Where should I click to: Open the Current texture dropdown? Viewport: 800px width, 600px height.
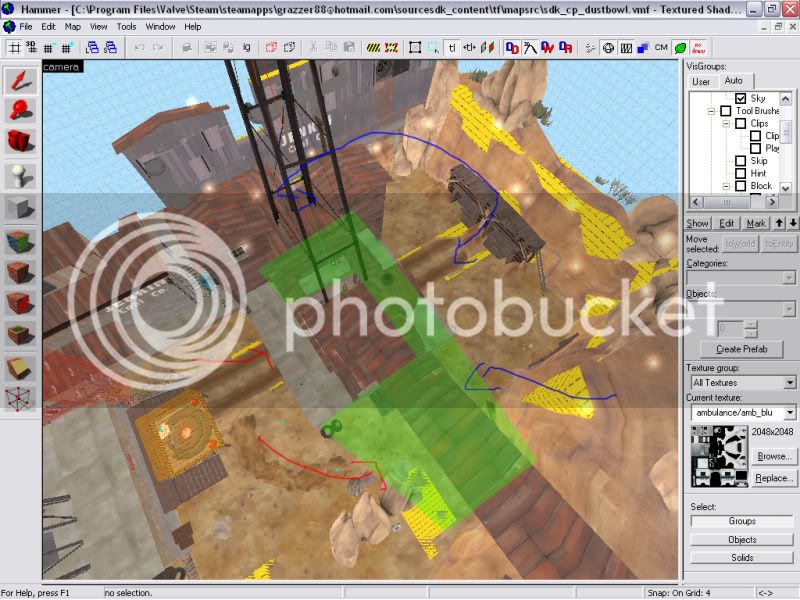789,412
